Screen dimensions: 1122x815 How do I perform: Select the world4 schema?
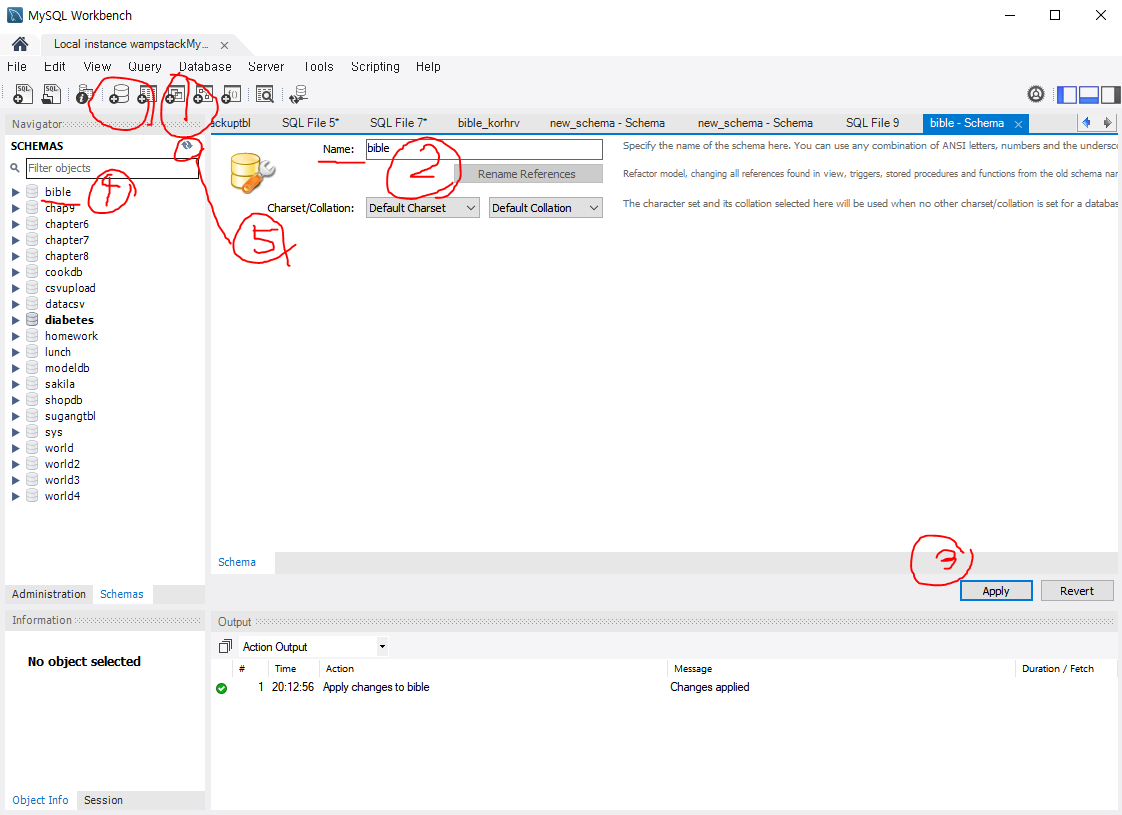[x=62, y=496]
